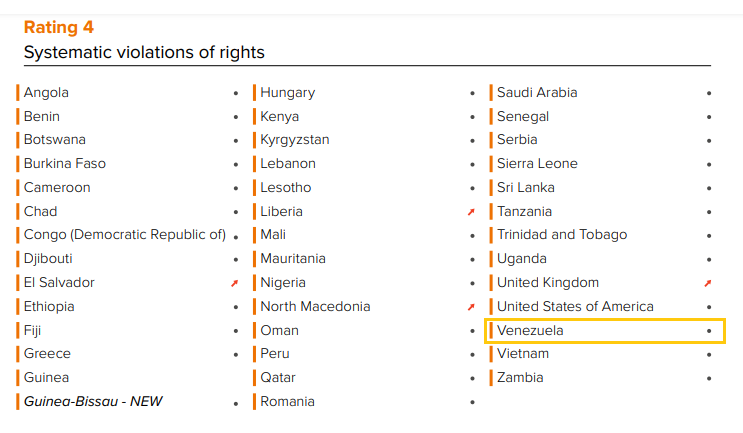Choose Kyrgyzstan from the list
This screenshot has height=433, width=743.
click(294, 140)
